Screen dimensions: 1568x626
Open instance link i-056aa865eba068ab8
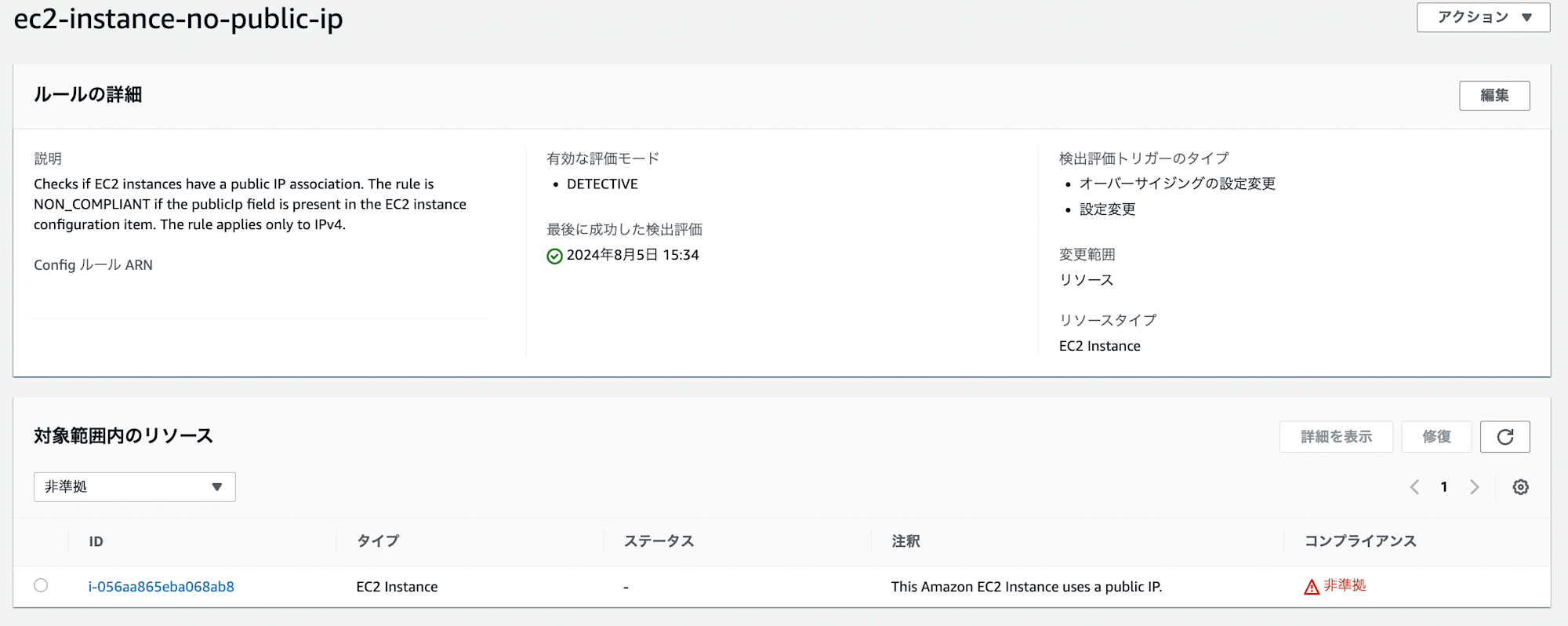click(161, 587)
